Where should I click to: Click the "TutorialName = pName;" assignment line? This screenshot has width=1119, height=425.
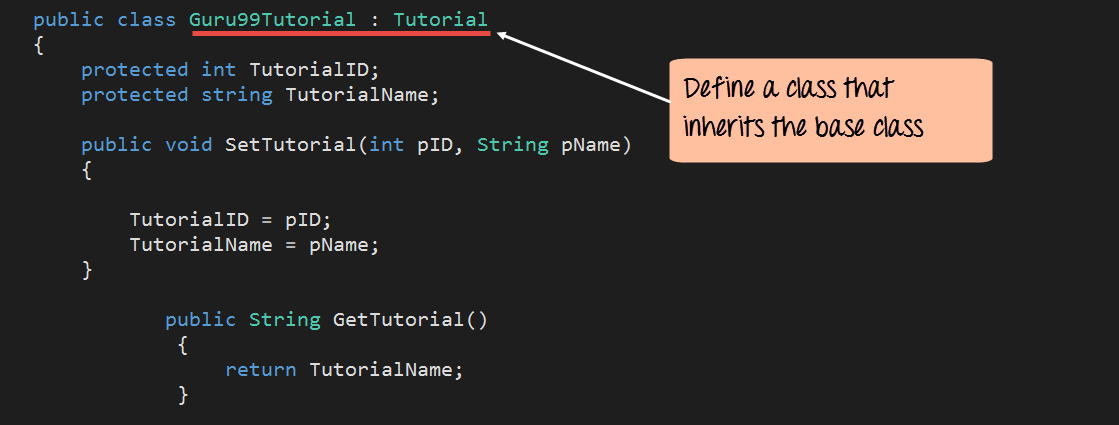pos(254,245)
